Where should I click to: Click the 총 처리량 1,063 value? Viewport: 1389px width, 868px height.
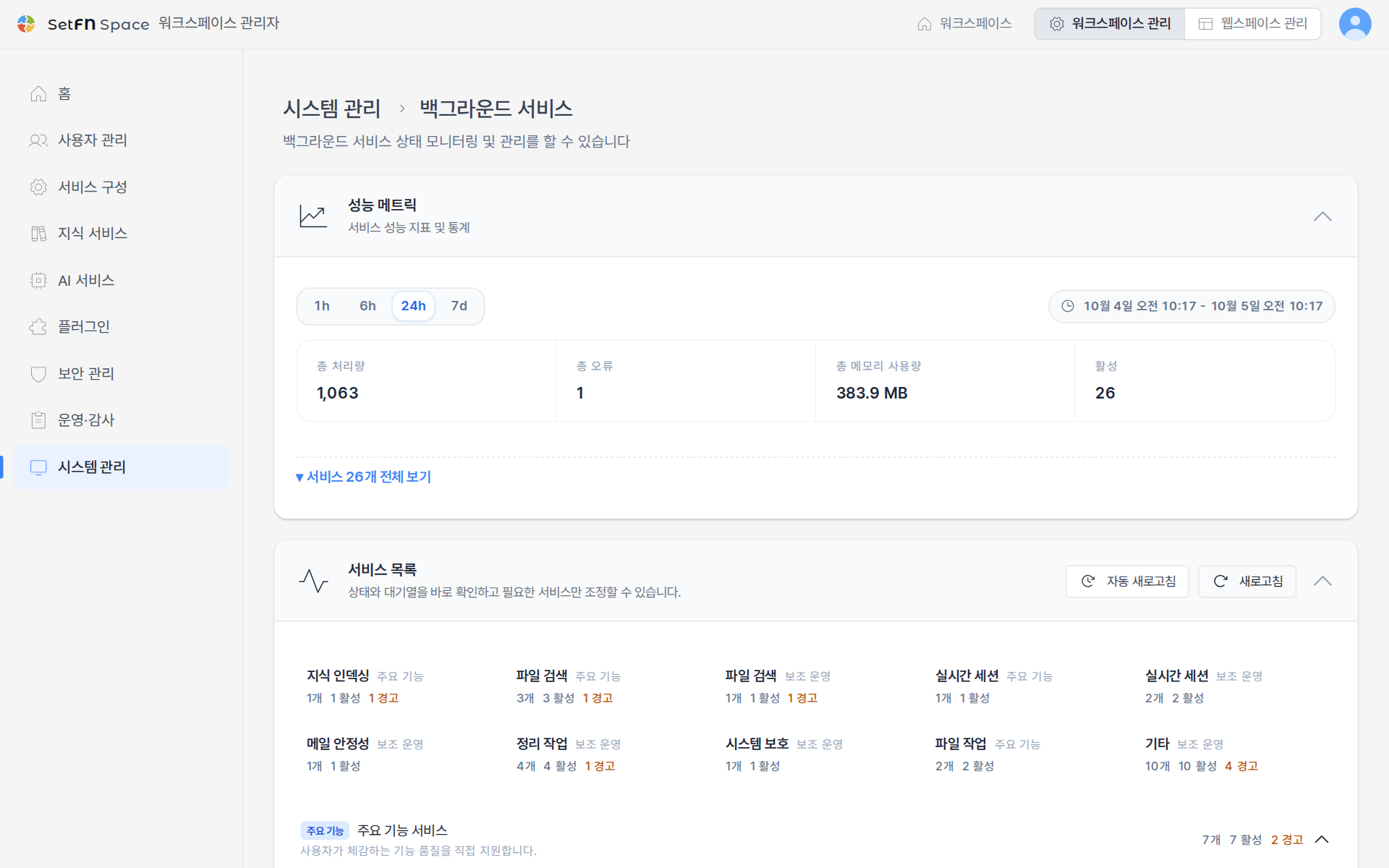click(x=338, y=393)
